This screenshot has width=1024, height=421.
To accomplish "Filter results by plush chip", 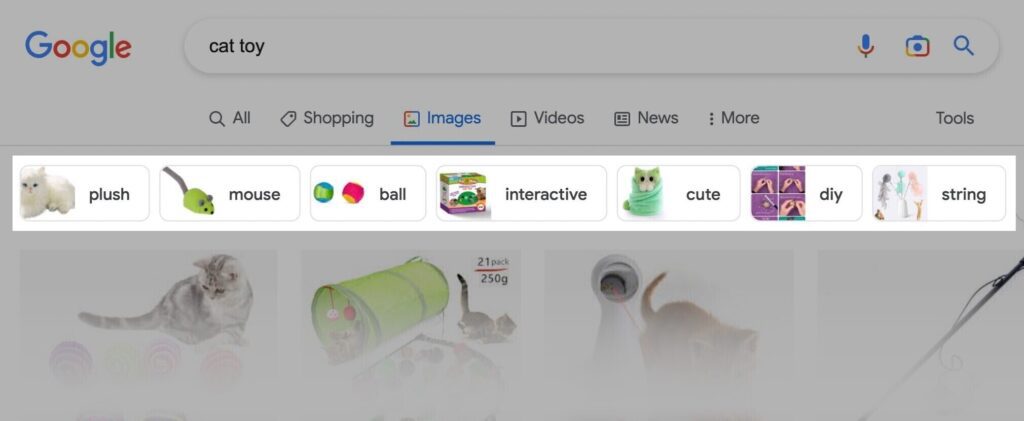I will click(84, 193).
